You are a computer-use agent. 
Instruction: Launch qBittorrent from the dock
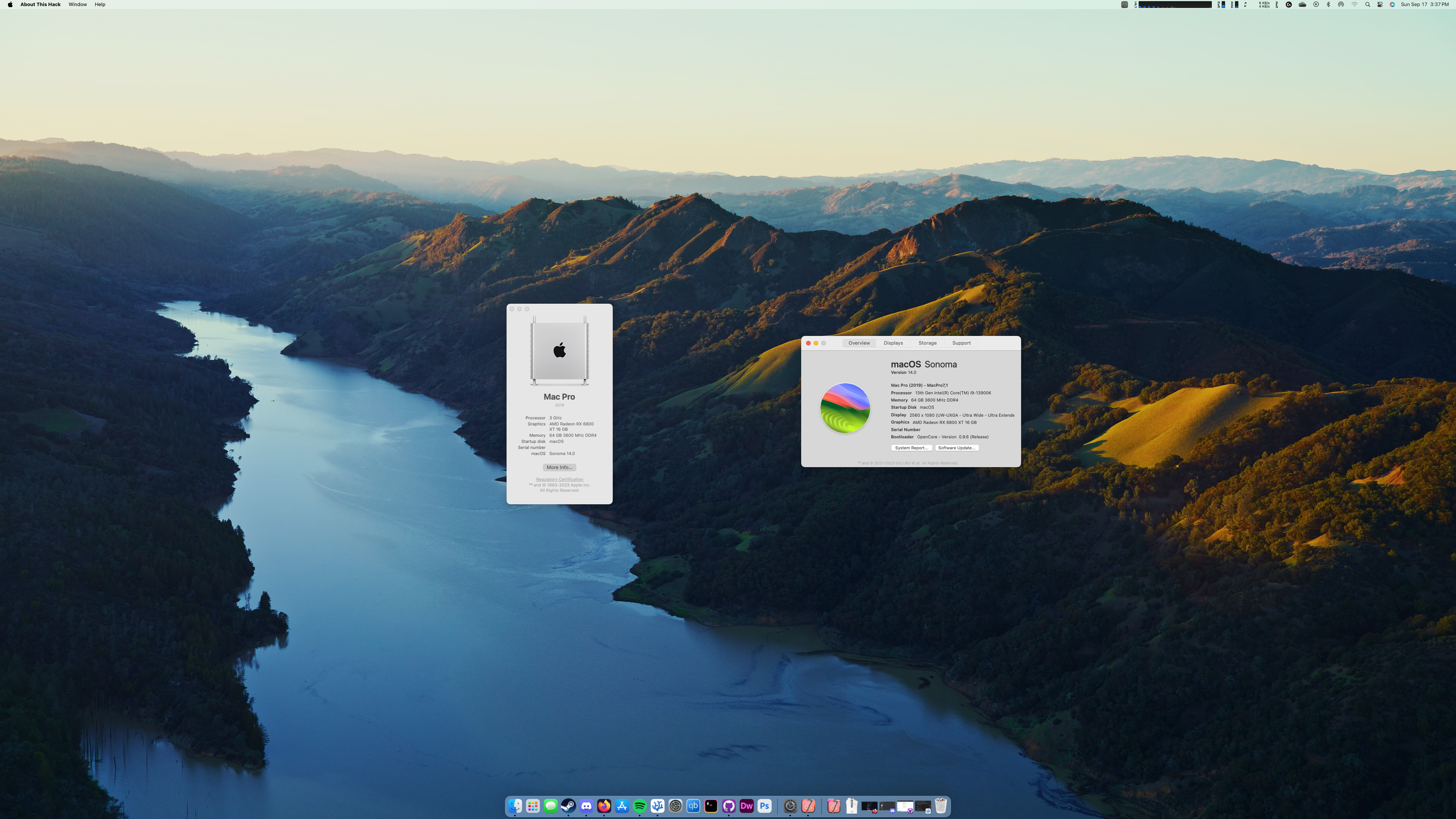coord(693,806)
